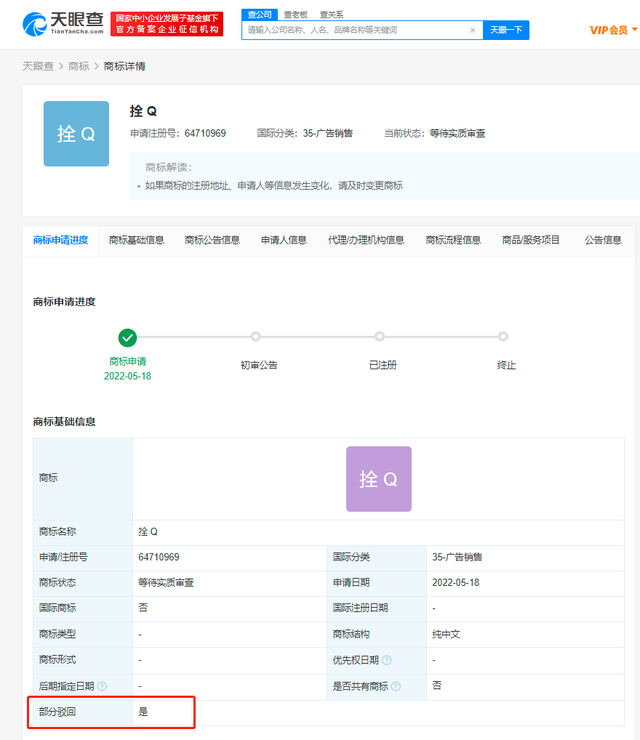
Task: Click the date 2022-05-18 under 商标申请 step
Action: pos(127,376)
